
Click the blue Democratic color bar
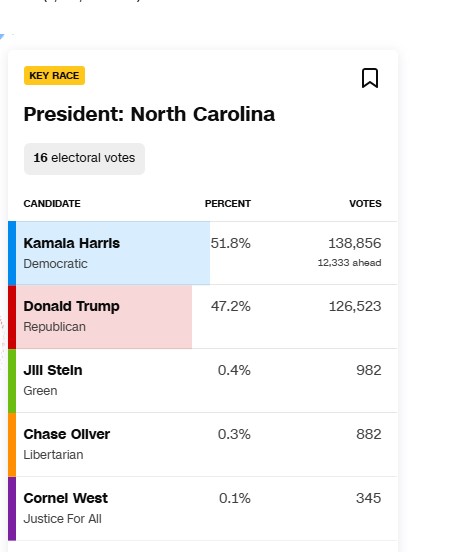click(x=12, y=253)
